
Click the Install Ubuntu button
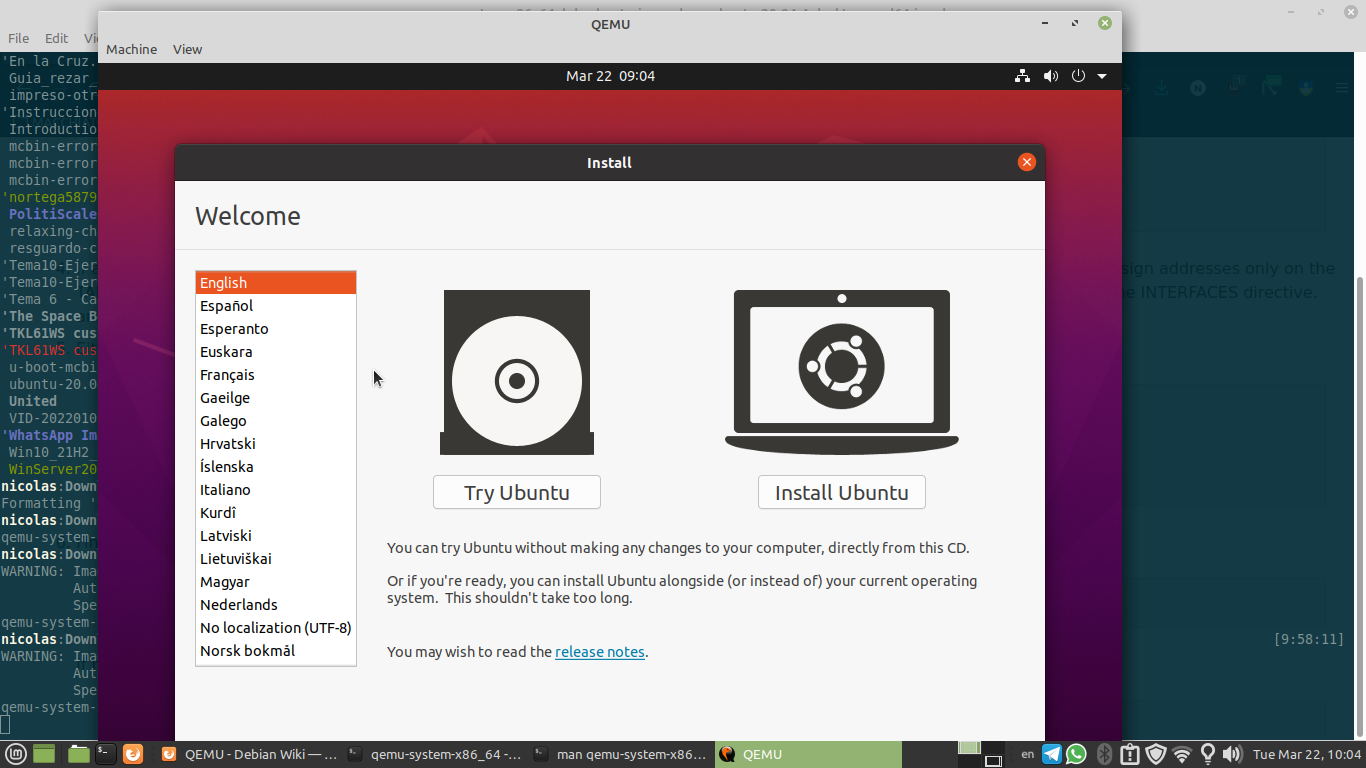pyautogui.click(x=841, y=492)
